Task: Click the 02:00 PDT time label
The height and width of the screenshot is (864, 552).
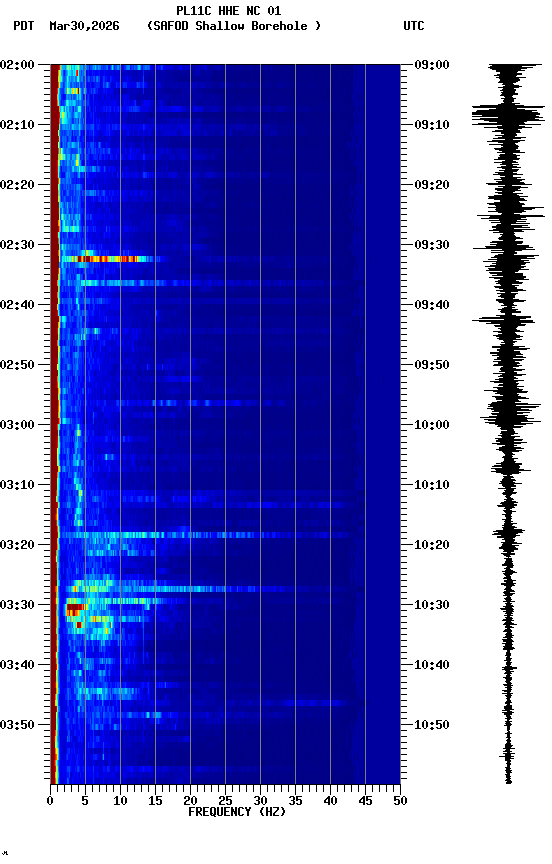Action: pos(17,64)
